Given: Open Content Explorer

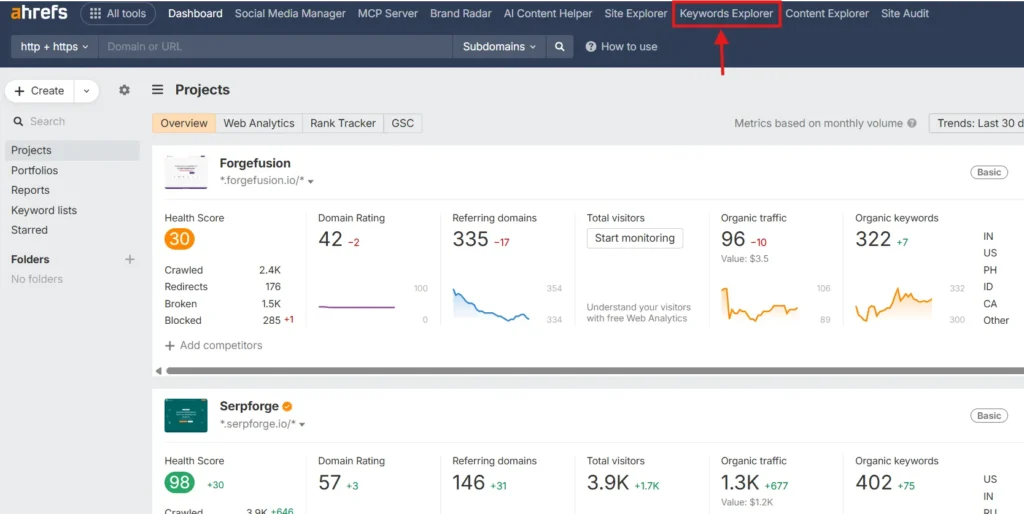Looking at the screenshot, I should (x=827, y=13).
